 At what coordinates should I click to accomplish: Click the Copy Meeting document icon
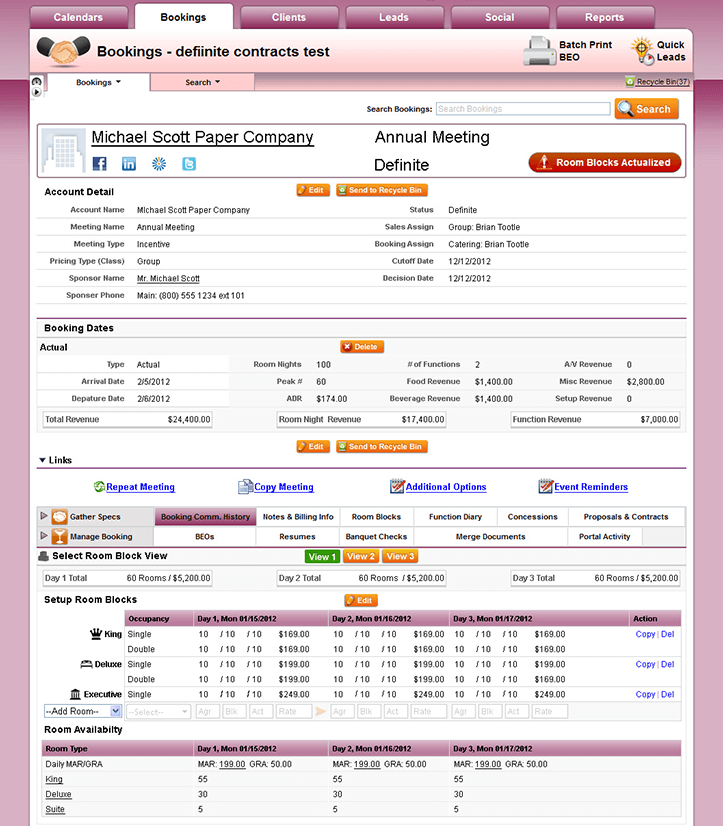[245, 487]
